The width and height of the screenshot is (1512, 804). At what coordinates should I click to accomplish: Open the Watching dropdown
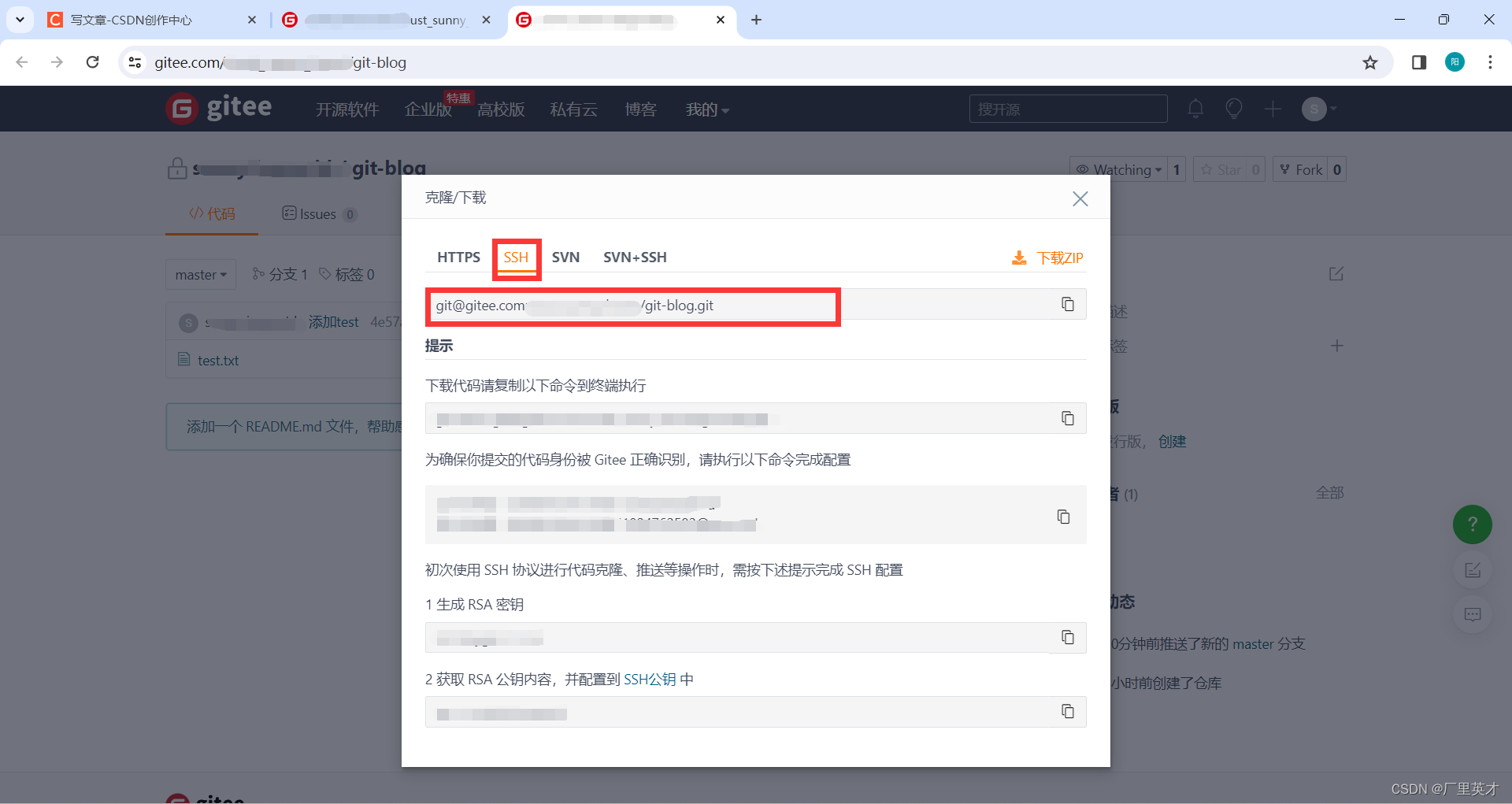point(1124,169)
